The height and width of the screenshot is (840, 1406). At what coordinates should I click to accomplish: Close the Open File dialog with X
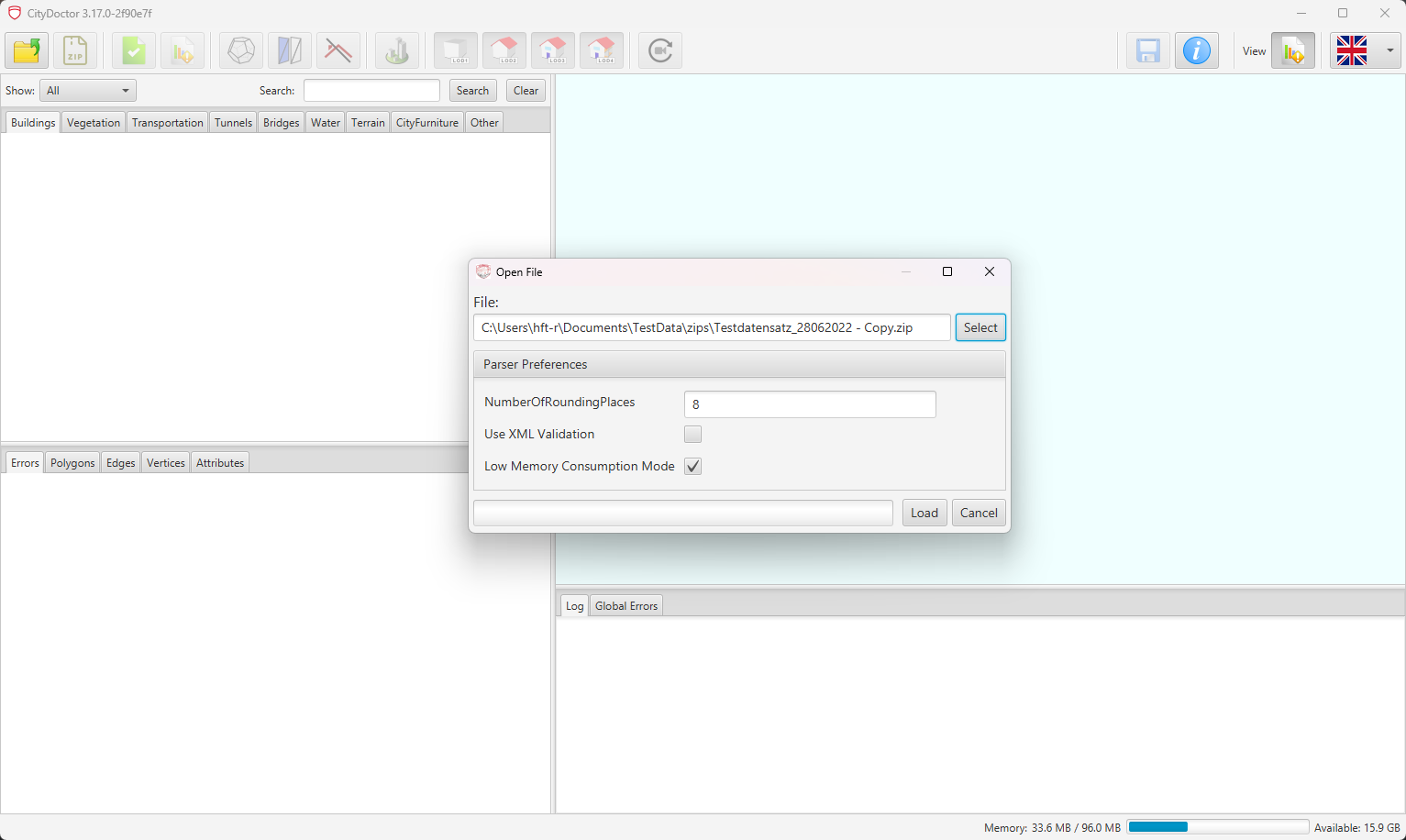click(990, 271)
